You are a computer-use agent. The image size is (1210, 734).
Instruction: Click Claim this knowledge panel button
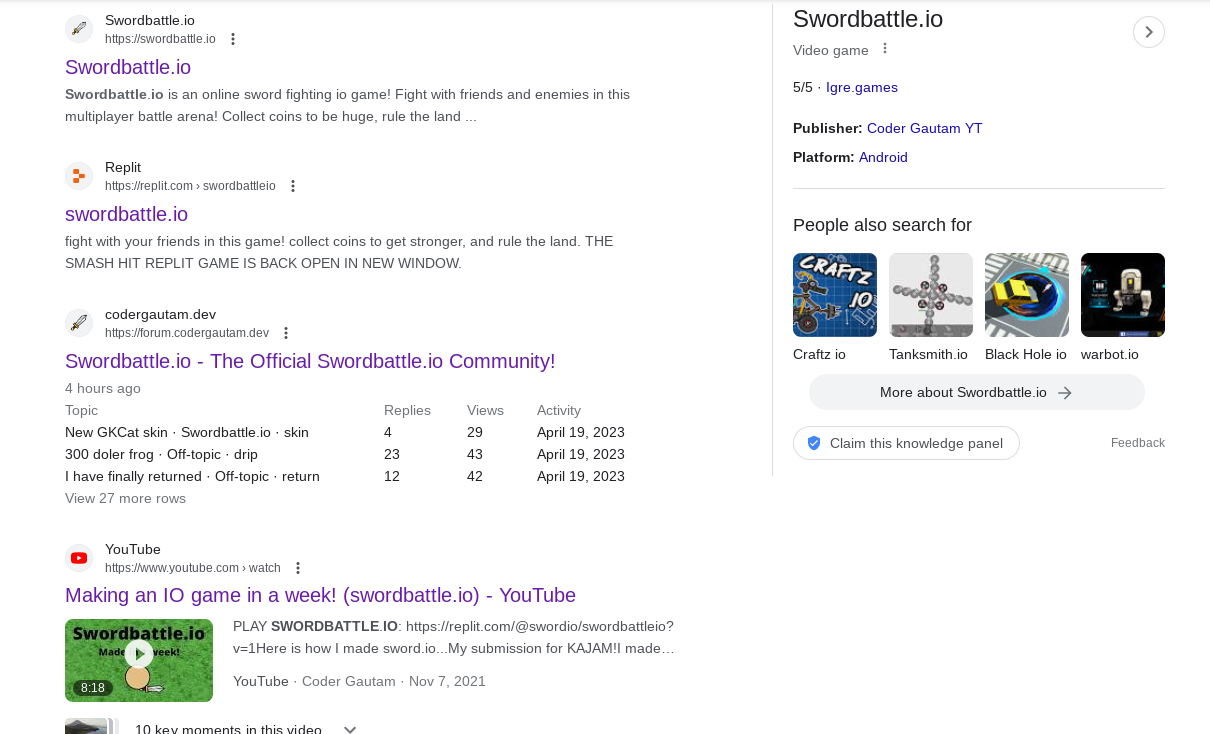[906, 443]
